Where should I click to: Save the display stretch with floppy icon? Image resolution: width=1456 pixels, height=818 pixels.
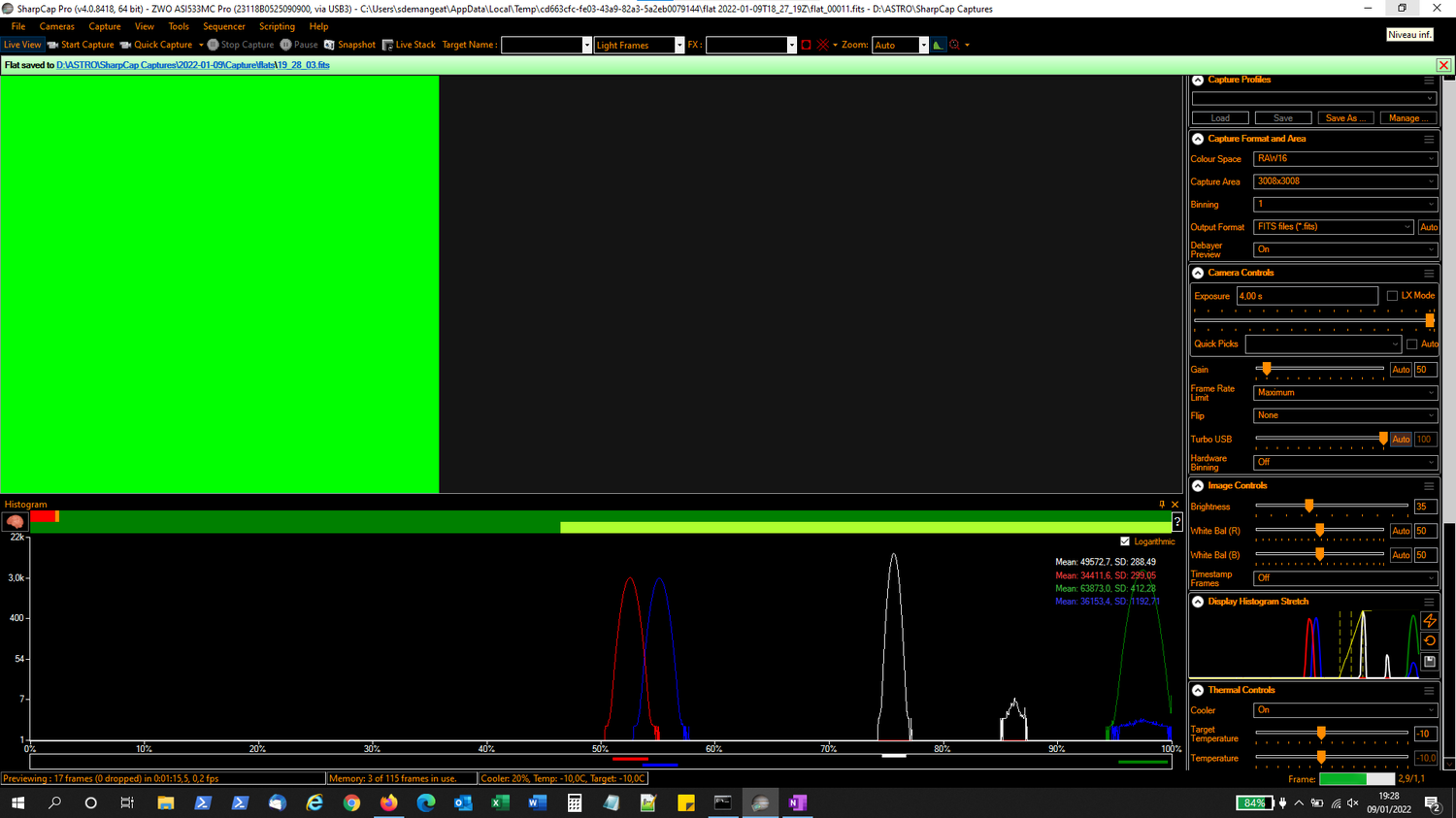tap(1430, 662)
